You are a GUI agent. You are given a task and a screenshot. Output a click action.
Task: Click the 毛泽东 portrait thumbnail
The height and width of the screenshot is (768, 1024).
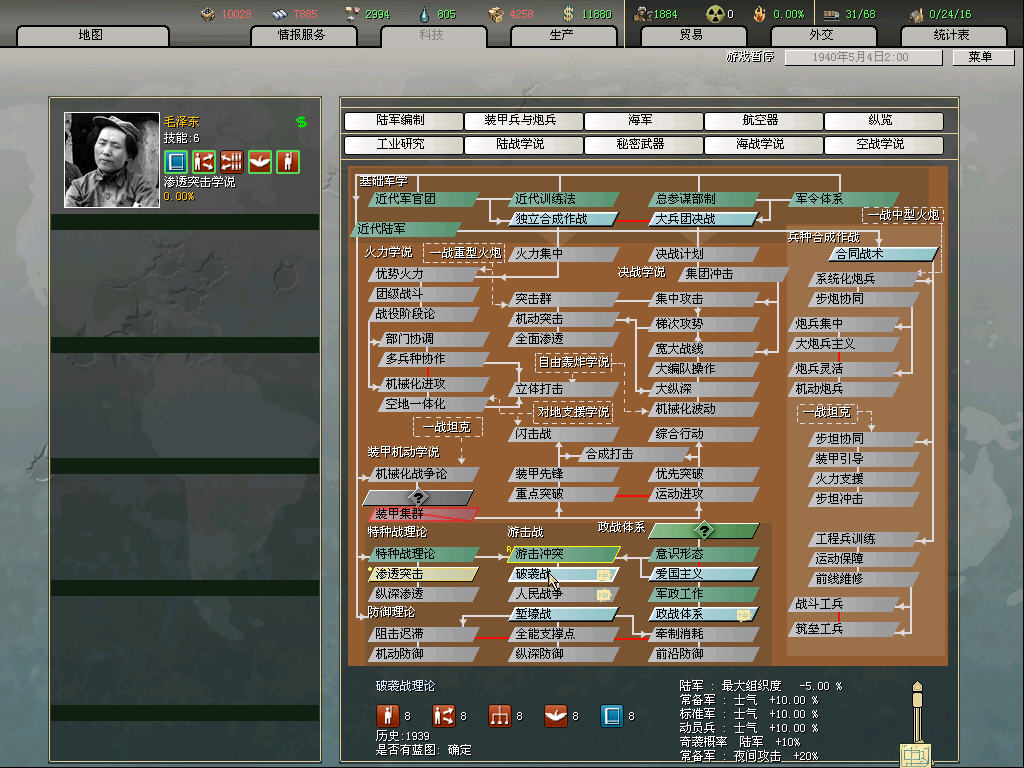[x=112, y=160]
